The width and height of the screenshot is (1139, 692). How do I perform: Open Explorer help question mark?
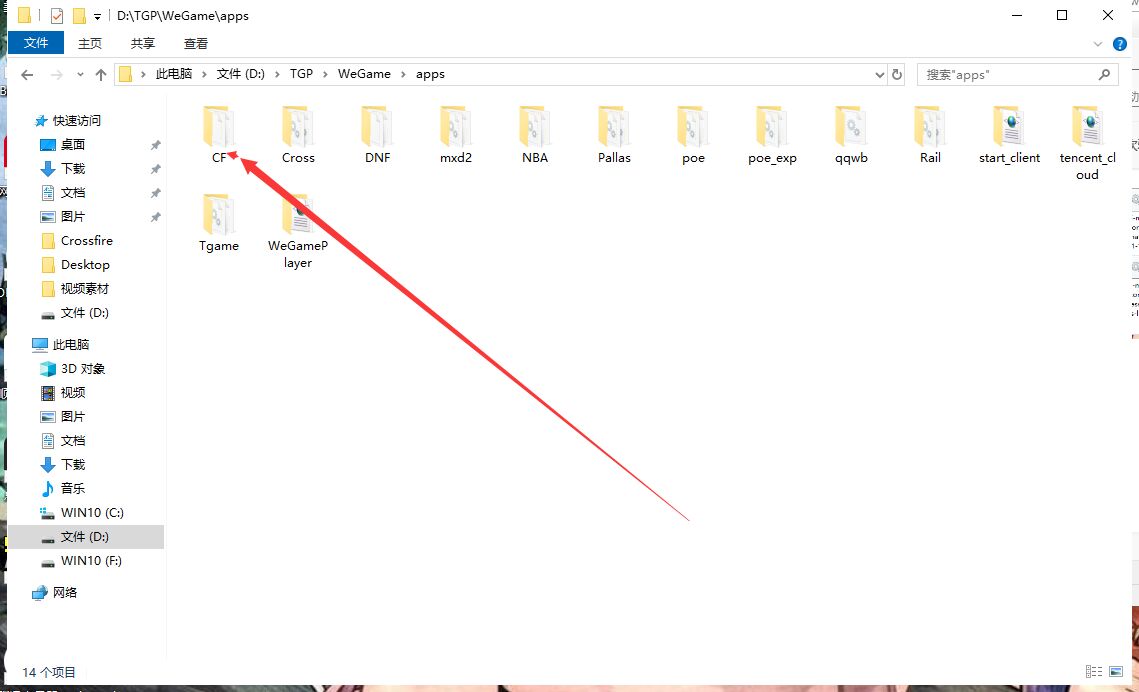point(1119,44)
